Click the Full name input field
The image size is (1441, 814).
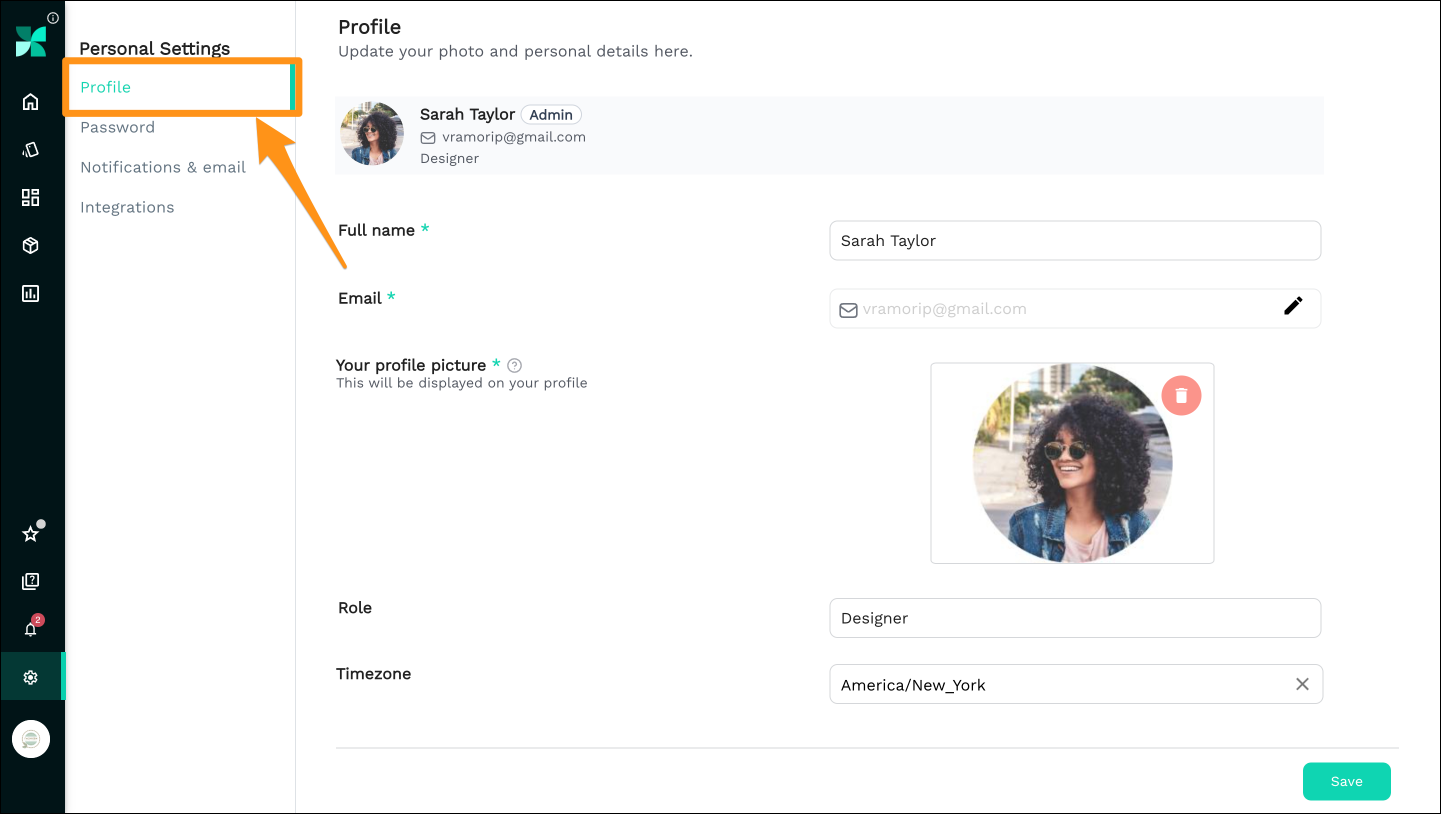click(1075, 241)
